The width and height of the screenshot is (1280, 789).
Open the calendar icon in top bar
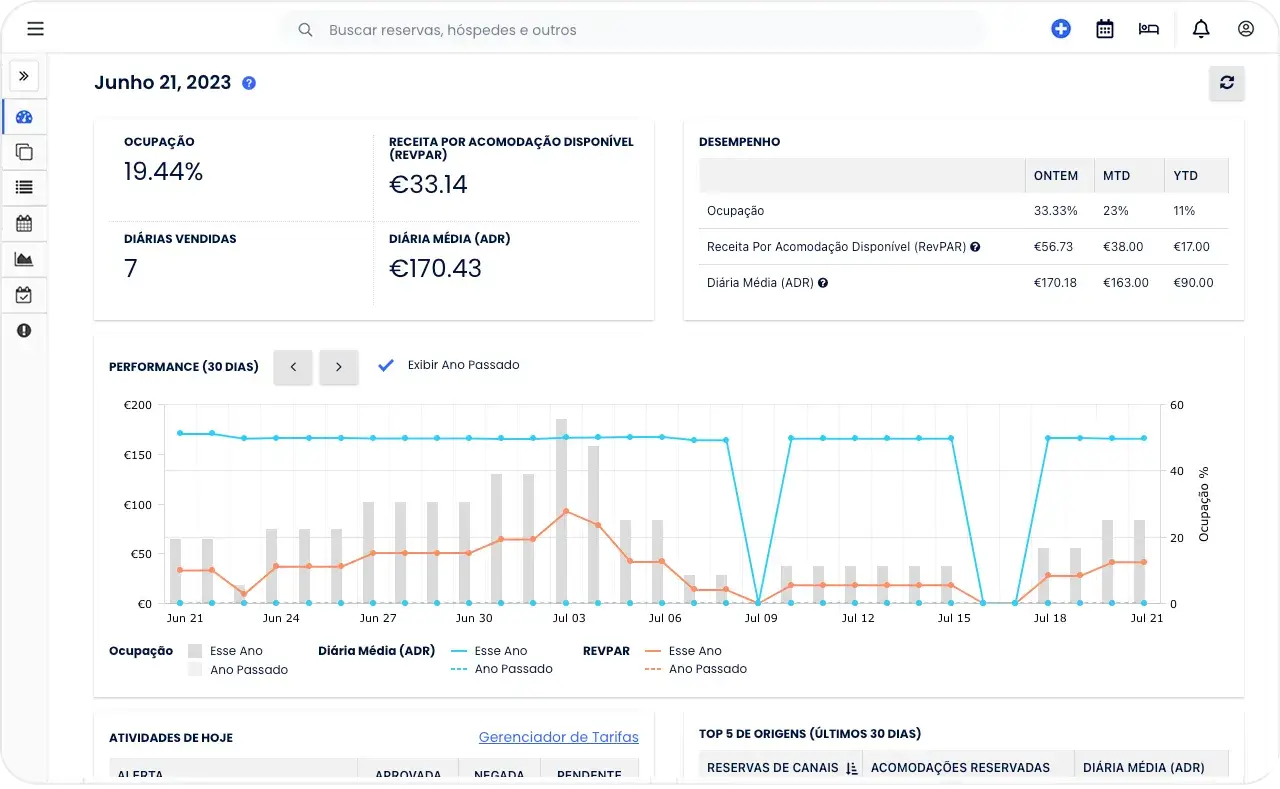pyautogui.click(x=1105, y=29)
